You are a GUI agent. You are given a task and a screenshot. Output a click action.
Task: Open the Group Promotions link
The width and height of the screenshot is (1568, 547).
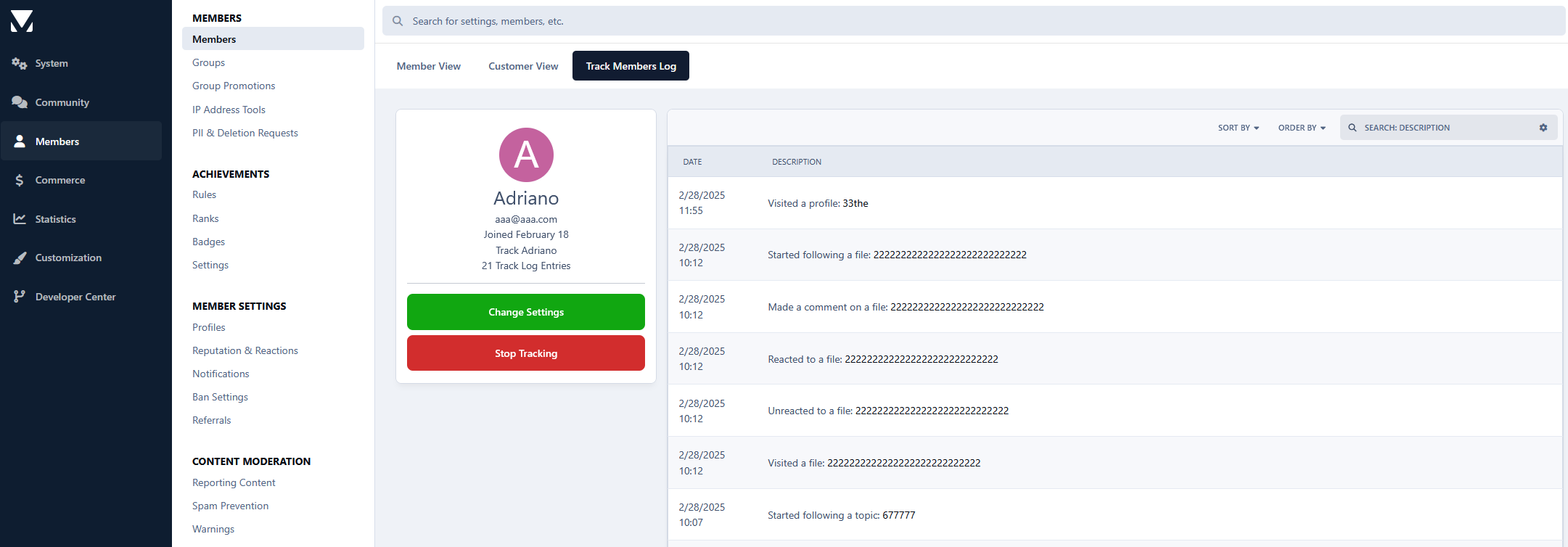[234, 86]
